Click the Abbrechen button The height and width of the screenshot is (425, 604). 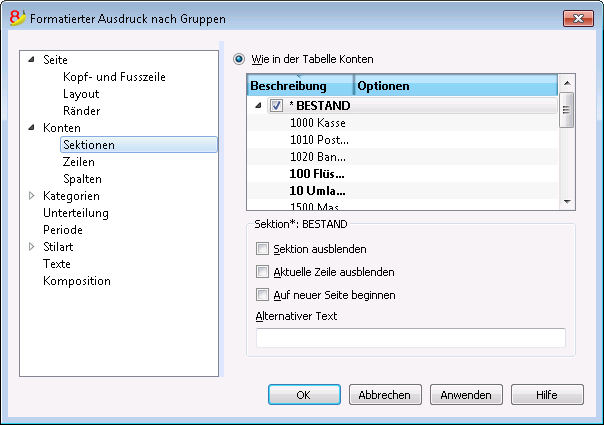coord(385,395)
